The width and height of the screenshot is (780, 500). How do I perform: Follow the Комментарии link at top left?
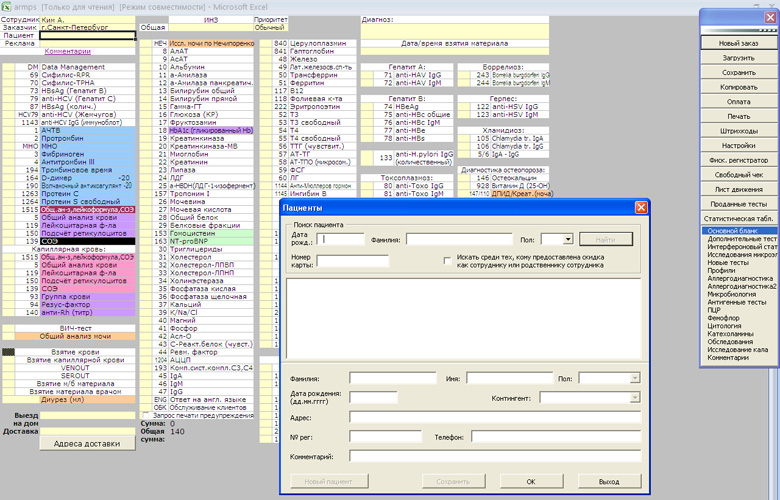click(x=67, y=52)
